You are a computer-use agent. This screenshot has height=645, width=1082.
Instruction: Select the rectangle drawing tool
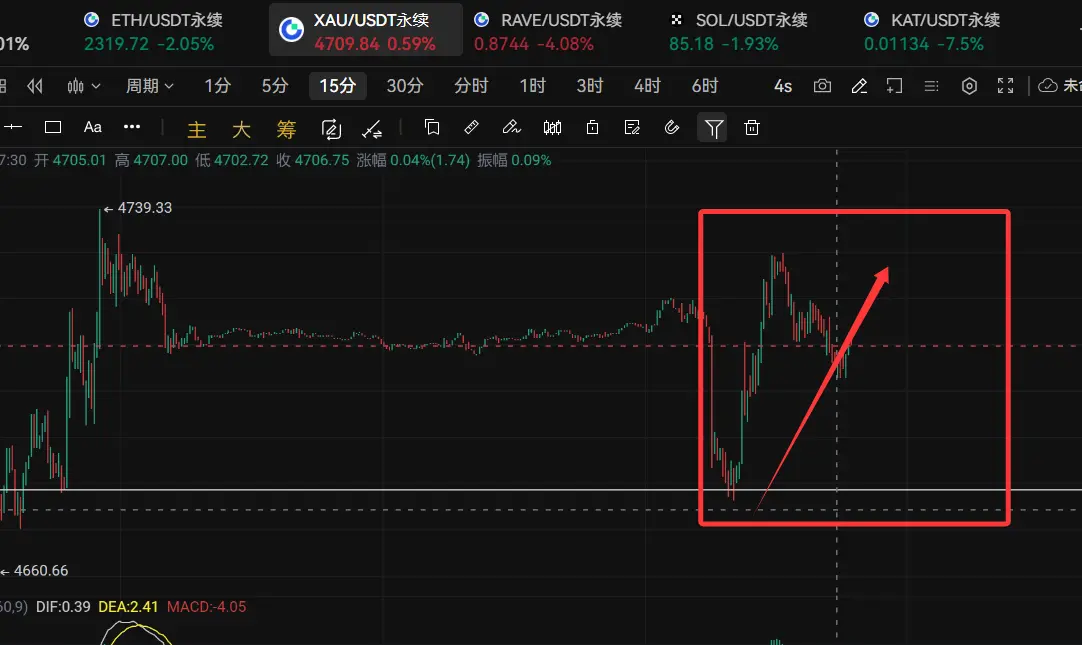52,127
